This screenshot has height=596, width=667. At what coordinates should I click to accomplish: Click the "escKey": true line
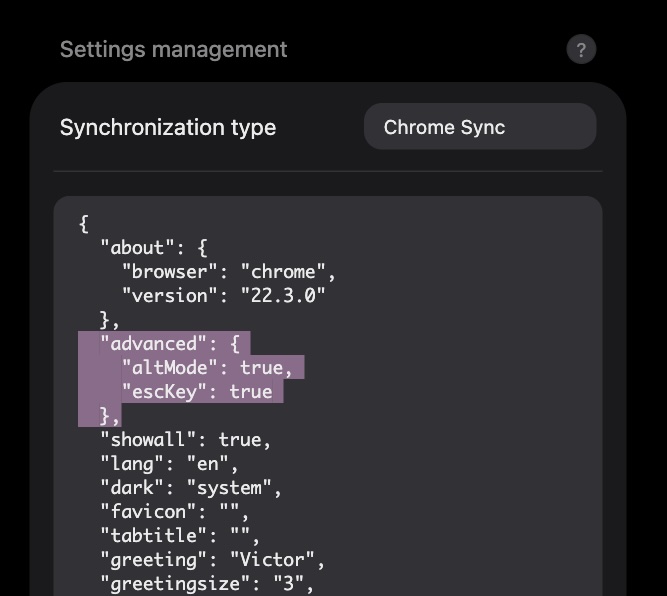197,391
